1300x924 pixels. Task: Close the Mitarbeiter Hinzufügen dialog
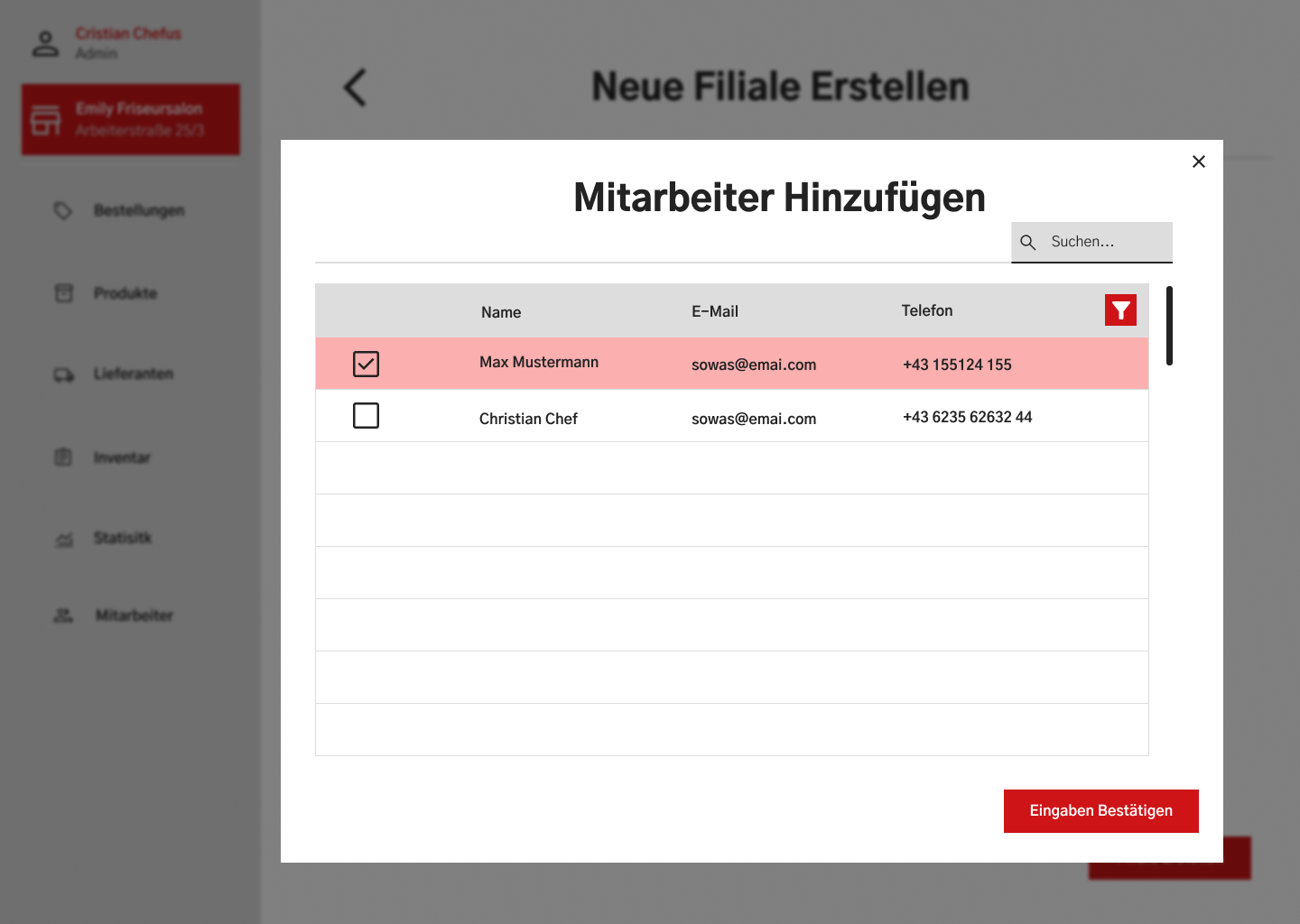click(x=1198, y=162)
